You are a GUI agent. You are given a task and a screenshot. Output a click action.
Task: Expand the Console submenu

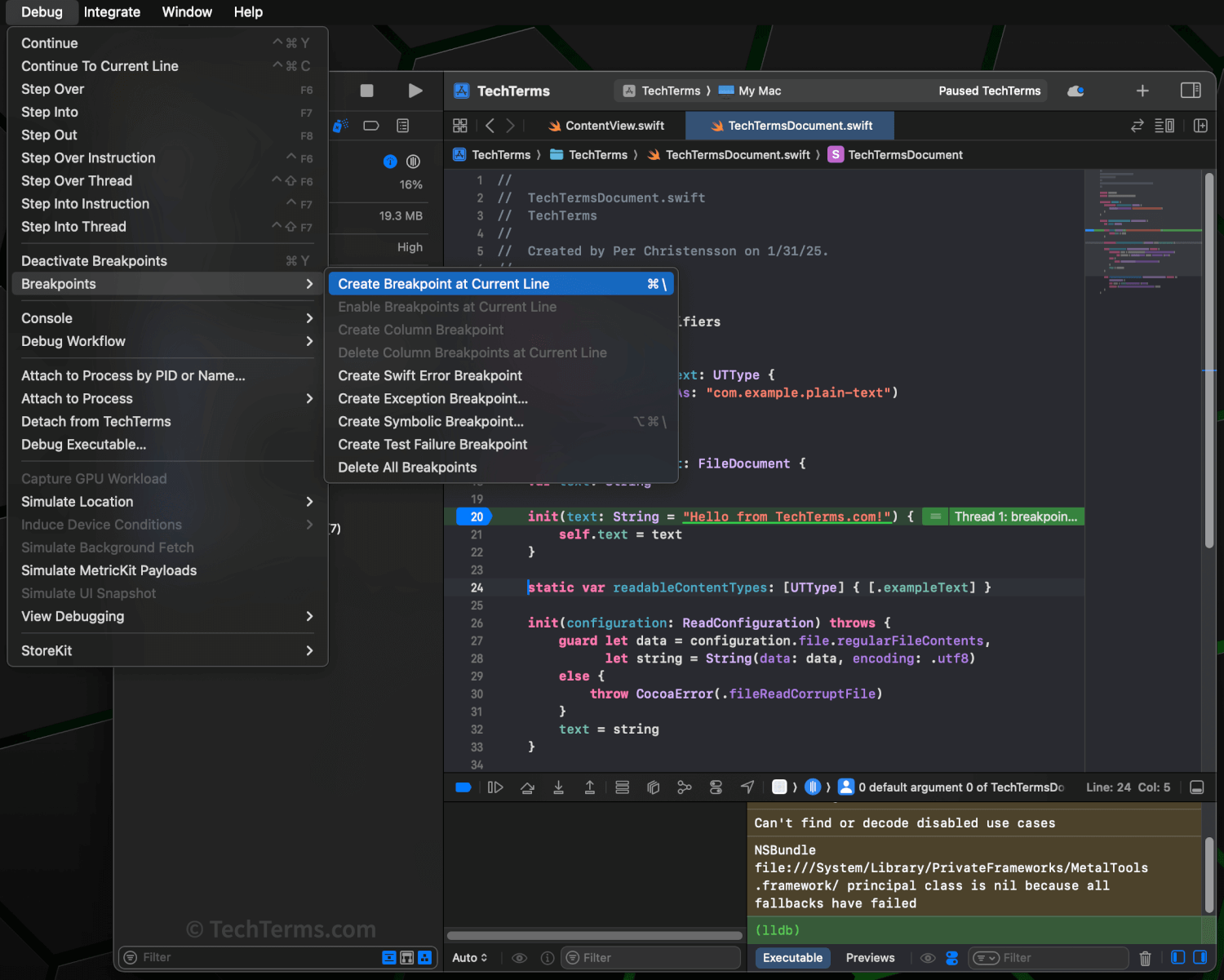click(x=167, y=318)
